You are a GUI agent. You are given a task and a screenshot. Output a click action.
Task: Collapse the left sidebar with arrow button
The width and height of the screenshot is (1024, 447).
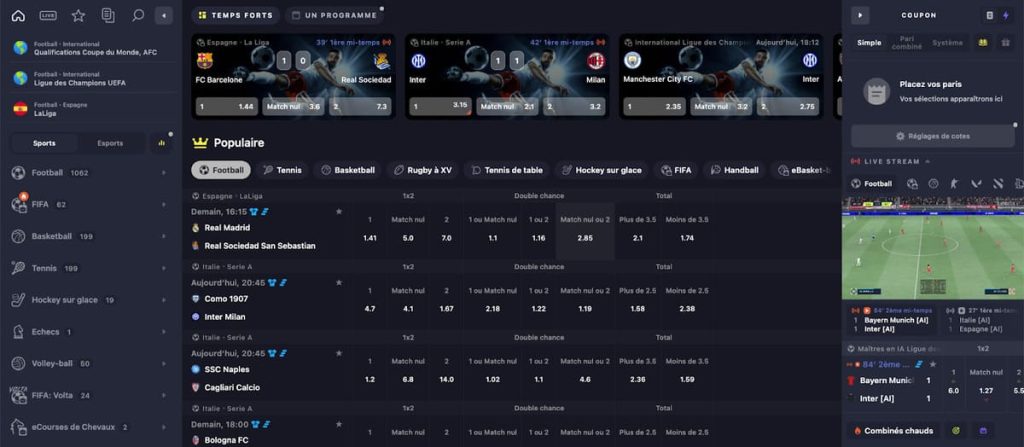pyautogui.click(x=164, y=16)
